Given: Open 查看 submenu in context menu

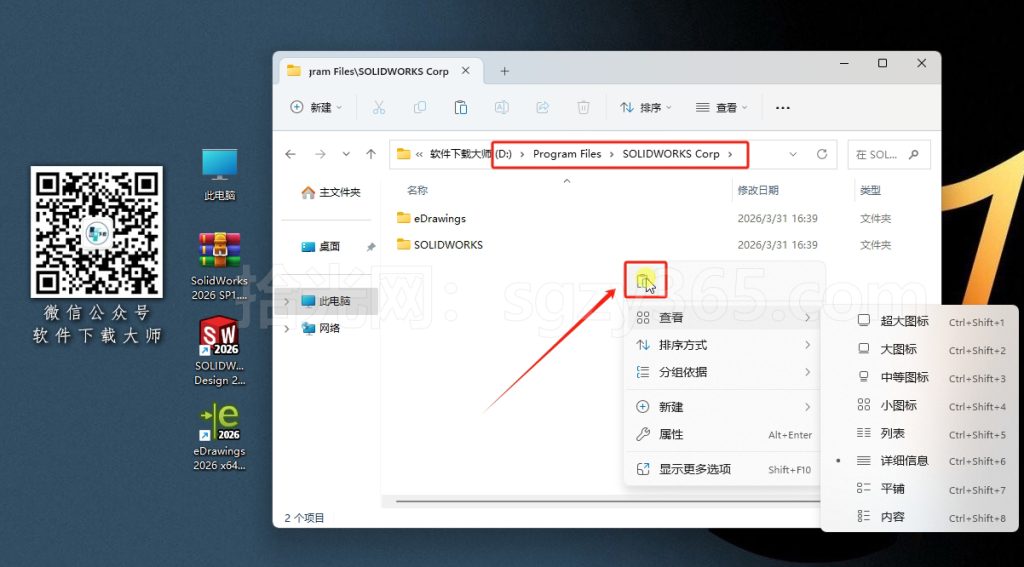Looking at the screenshot, I should tap(724, 317).
